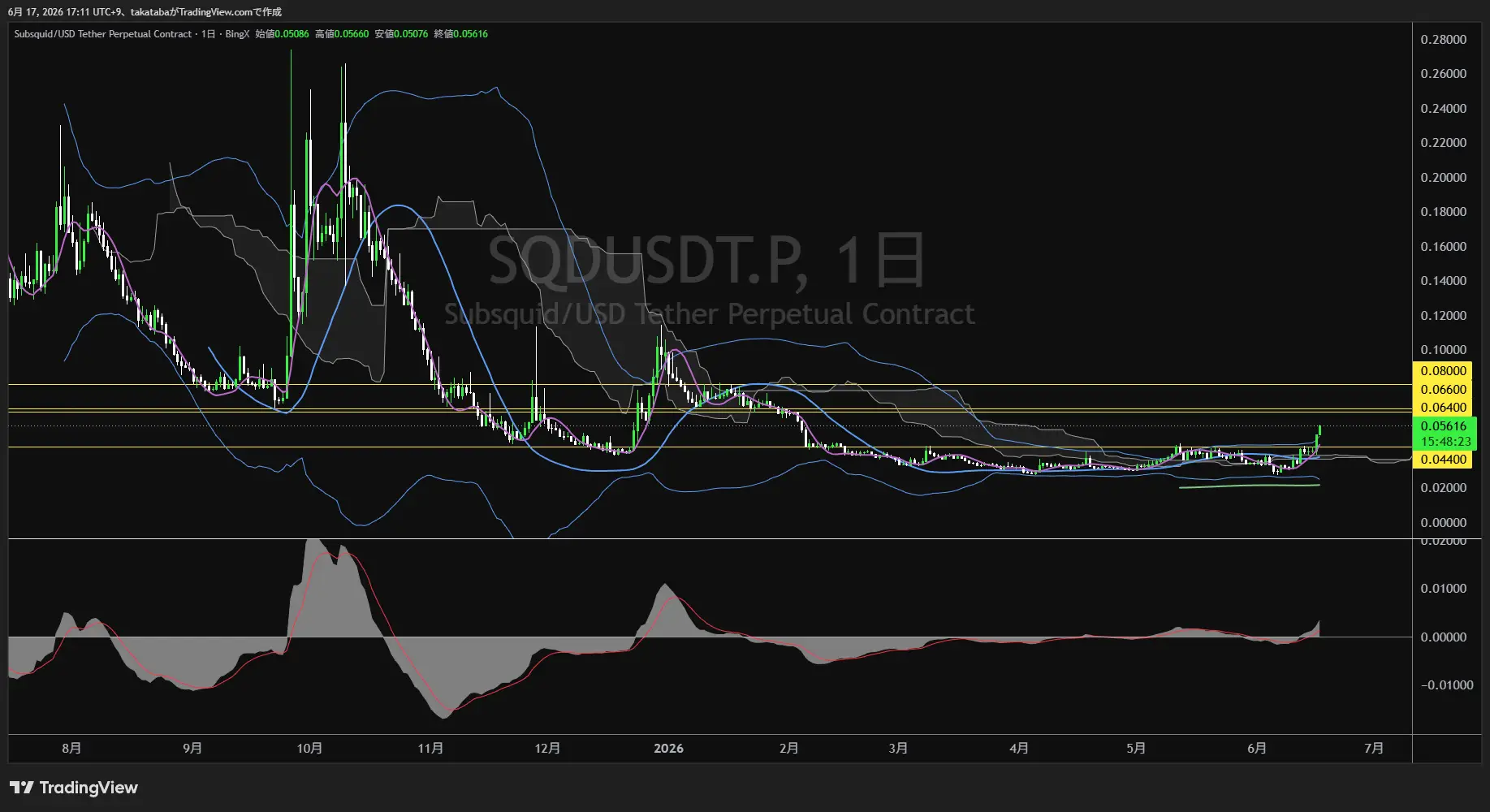Click the 0.10000 price scale label
This screenshot has height=812, width=1490.
click(1443, 350)
